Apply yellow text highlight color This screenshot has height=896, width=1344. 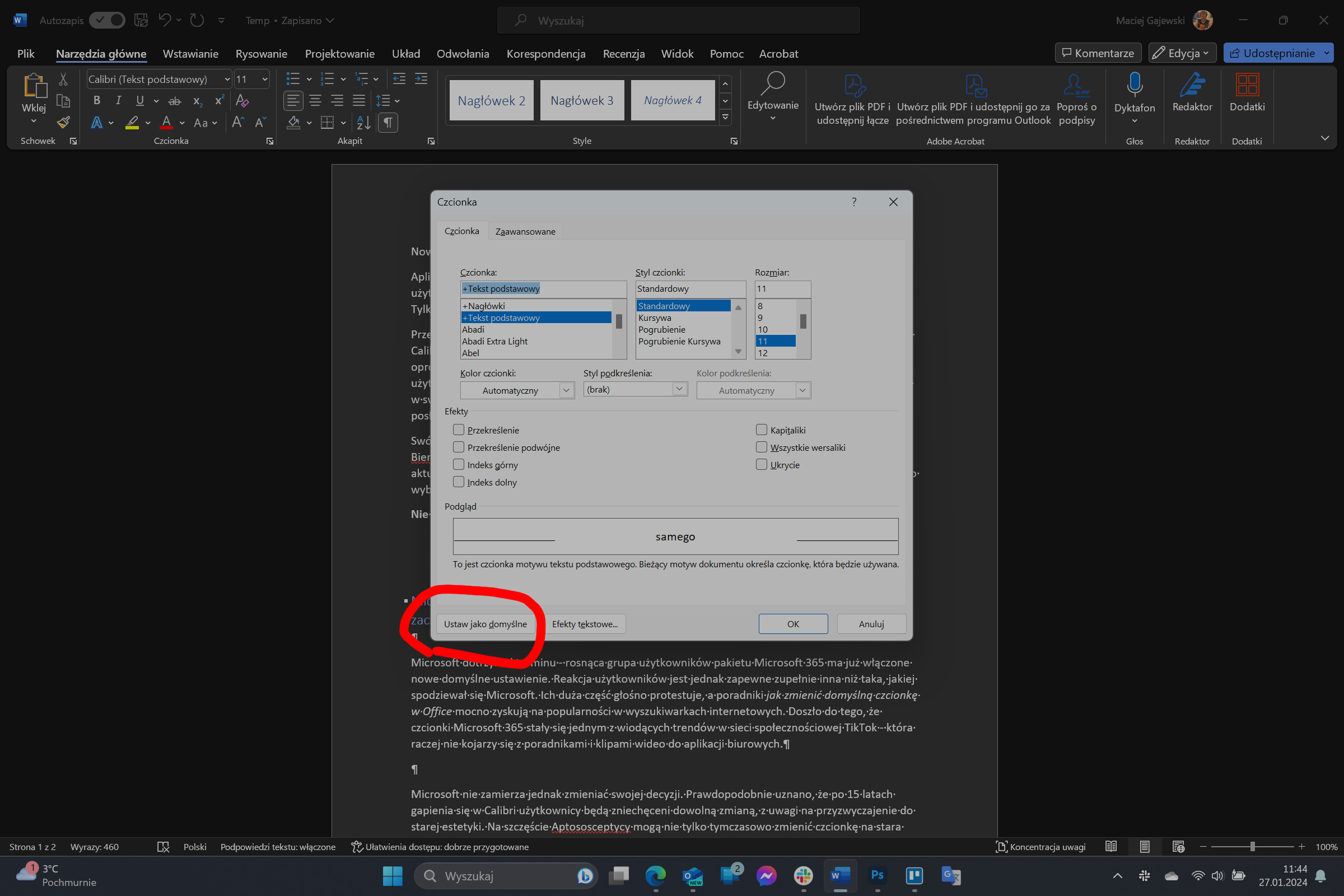click(x=132, y=122)
